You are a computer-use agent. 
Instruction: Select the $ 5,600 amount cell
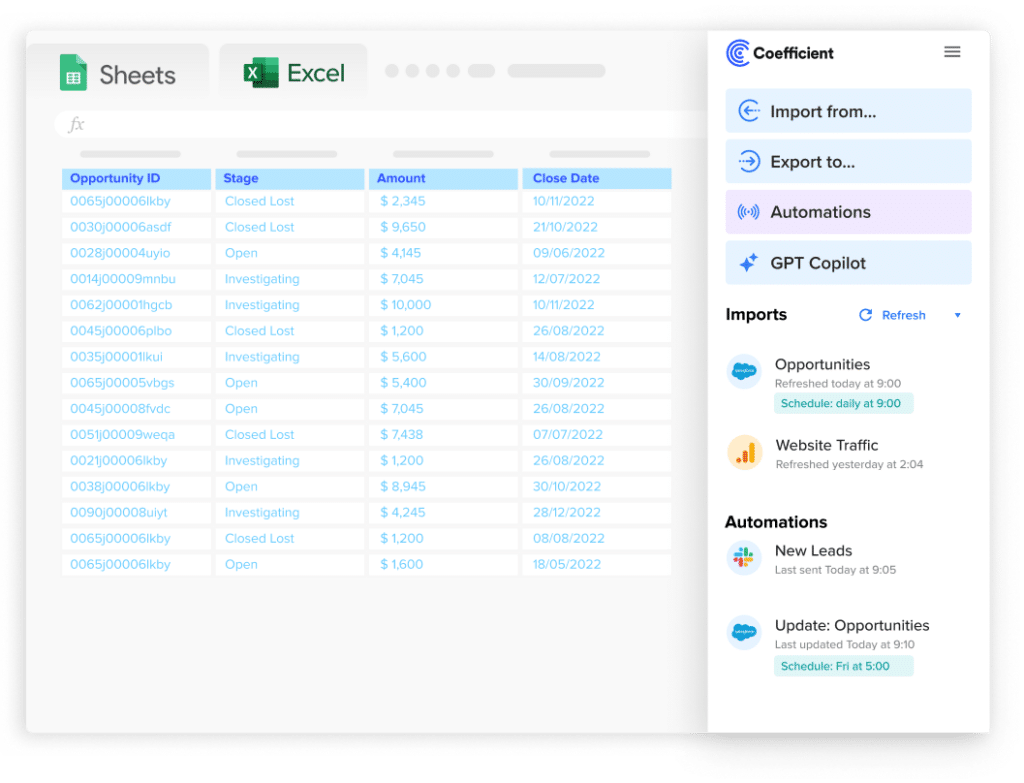[x=443, y=357]
